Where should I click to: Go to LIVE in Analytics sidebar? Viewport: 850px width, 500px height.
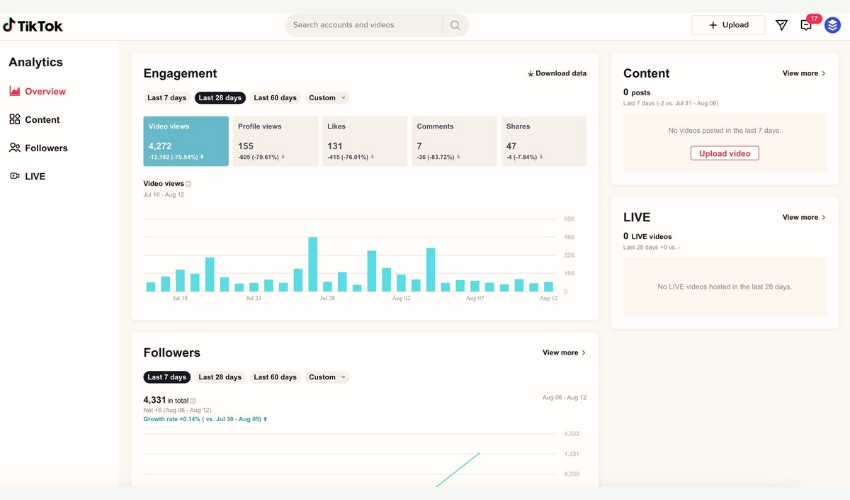[27, 176]
